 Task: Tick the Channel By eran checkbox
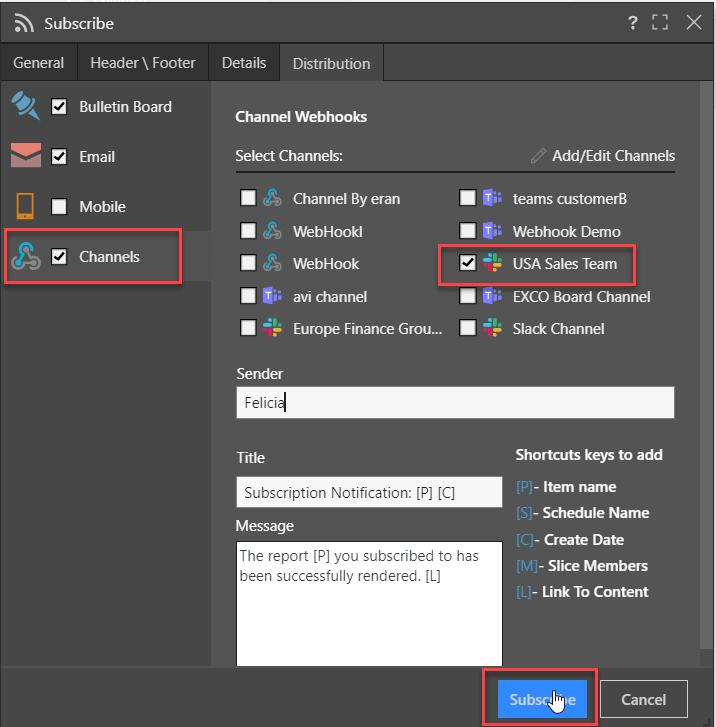[x=248, y=198]
